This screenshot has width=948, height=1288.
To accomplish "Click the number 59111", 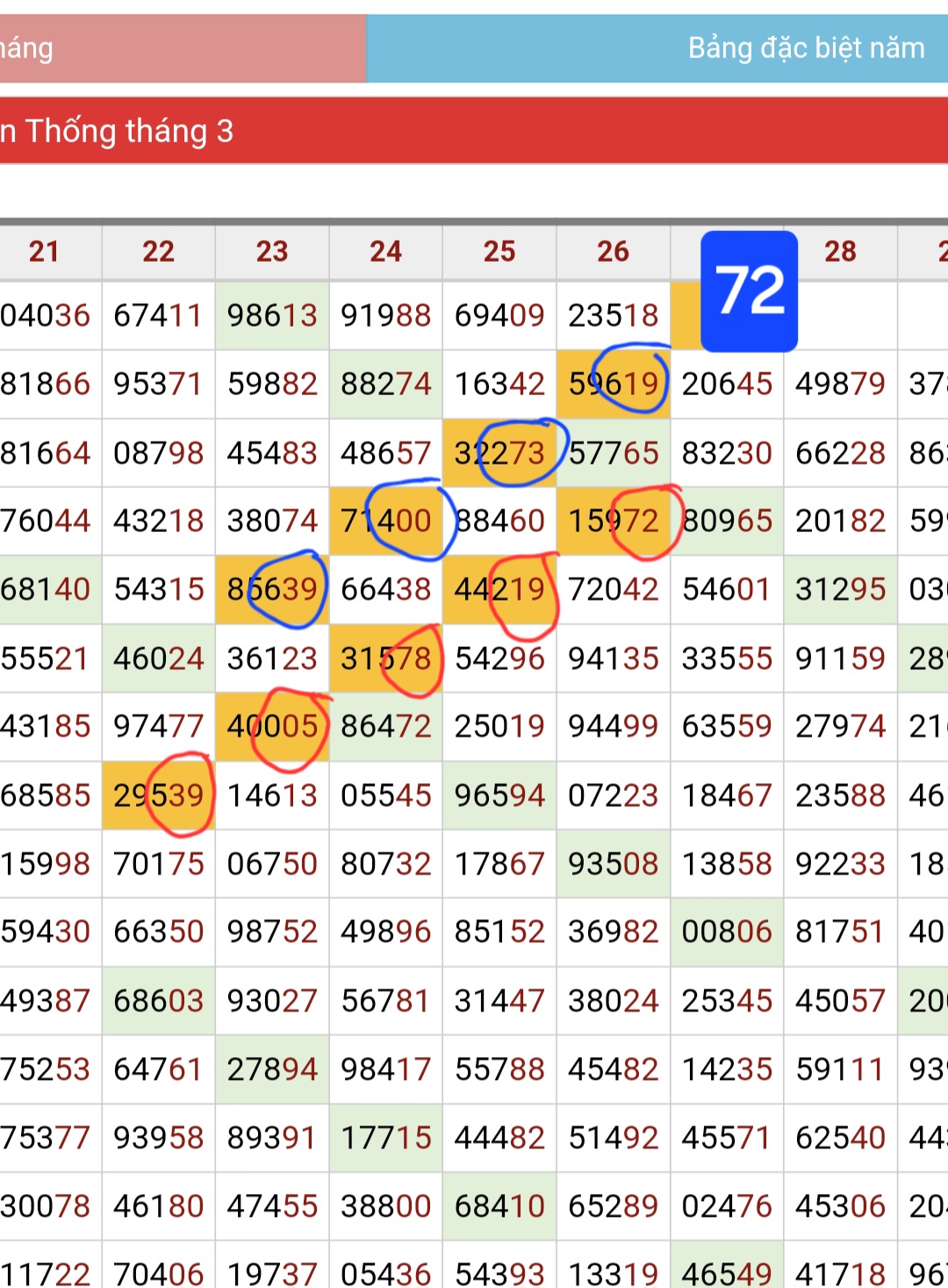I will click(x=841, y=1069).
